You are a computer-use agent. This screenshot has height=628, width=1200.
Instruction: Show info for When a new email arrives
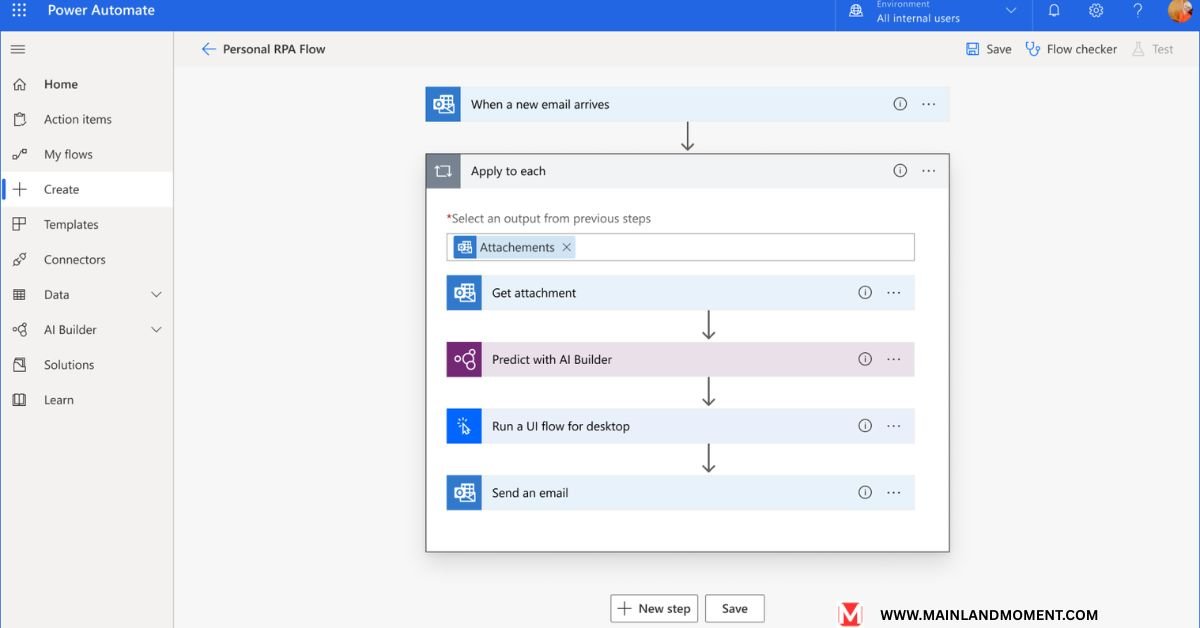click(x=900, y=104)
